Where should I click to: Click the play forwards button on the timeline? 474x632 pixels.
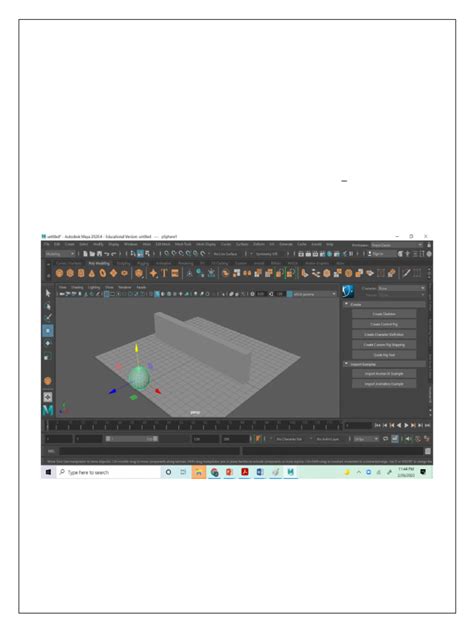tap(406, 425)
